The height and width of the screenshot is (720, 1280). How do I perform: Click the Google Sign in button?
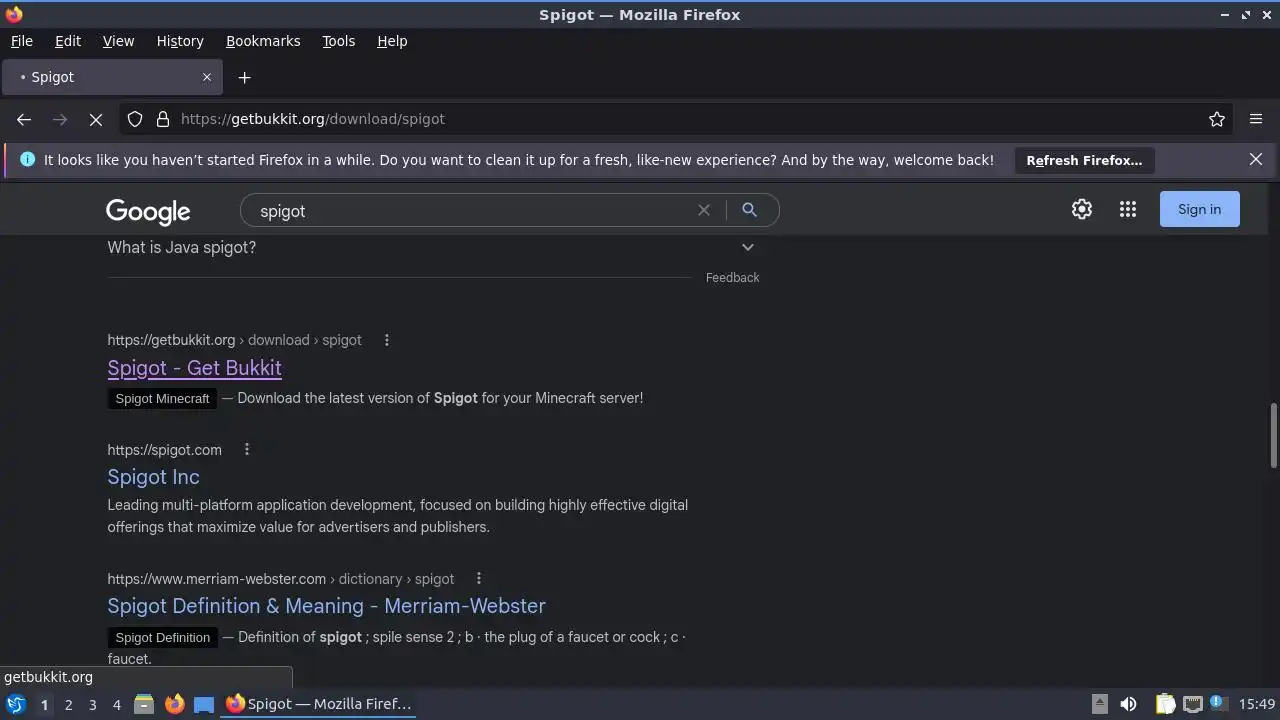click(1199, 209)
